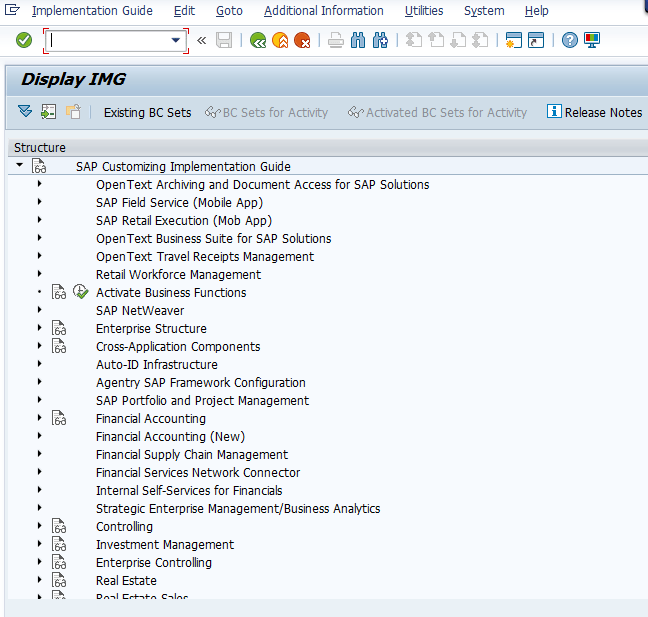This screenshot has height=617, width=648.
Task: Open the Utilities menu
Action: click(424, 10)
